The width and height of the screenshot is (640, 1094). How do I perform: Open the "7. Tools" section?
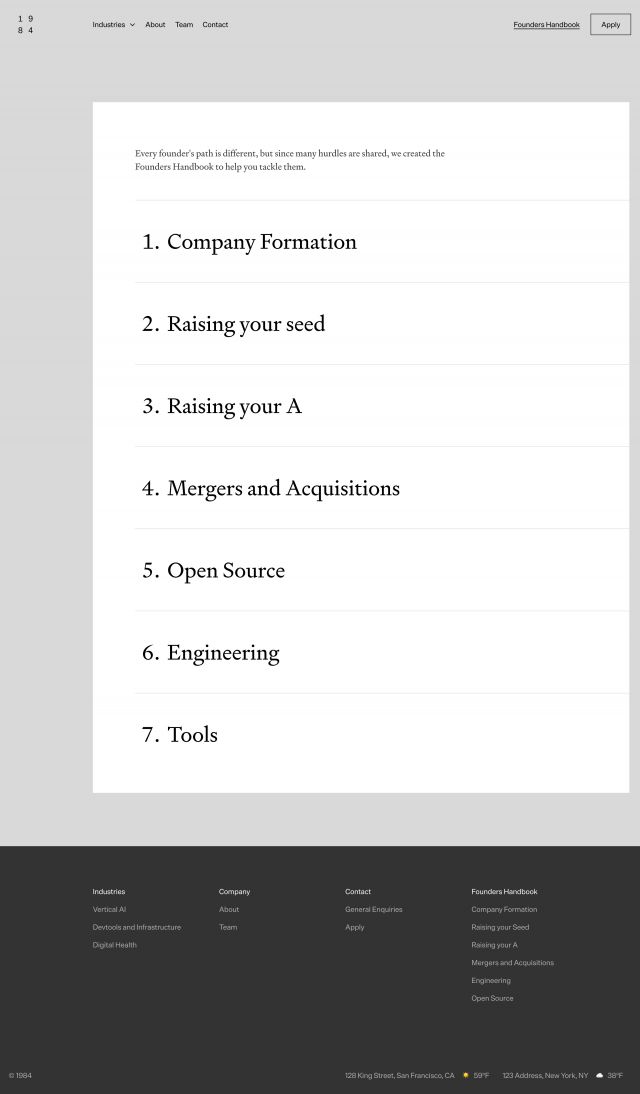pyautogui.click(x=180, y=735)
